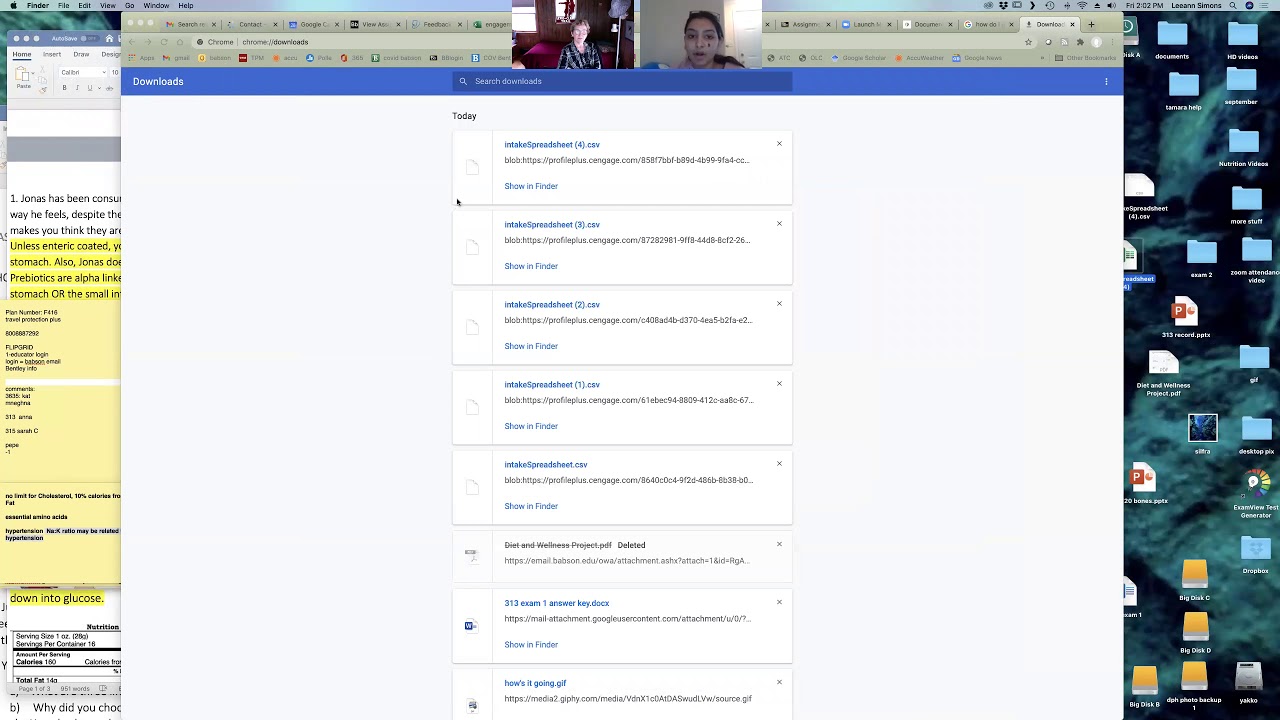
Task: Open the Chrome Extensions puzzle icon
Action: (1080, 42)
